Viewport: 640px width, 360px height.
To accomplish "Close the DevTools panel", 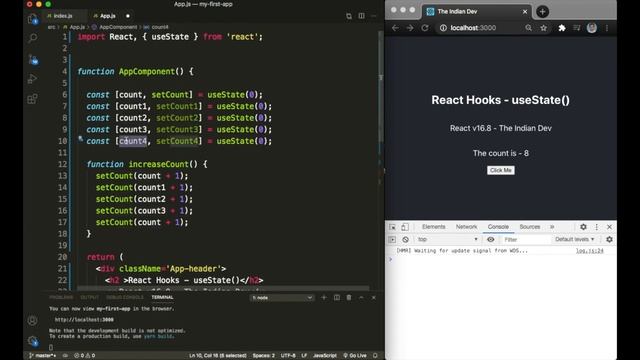I will (x=609, y=227).
